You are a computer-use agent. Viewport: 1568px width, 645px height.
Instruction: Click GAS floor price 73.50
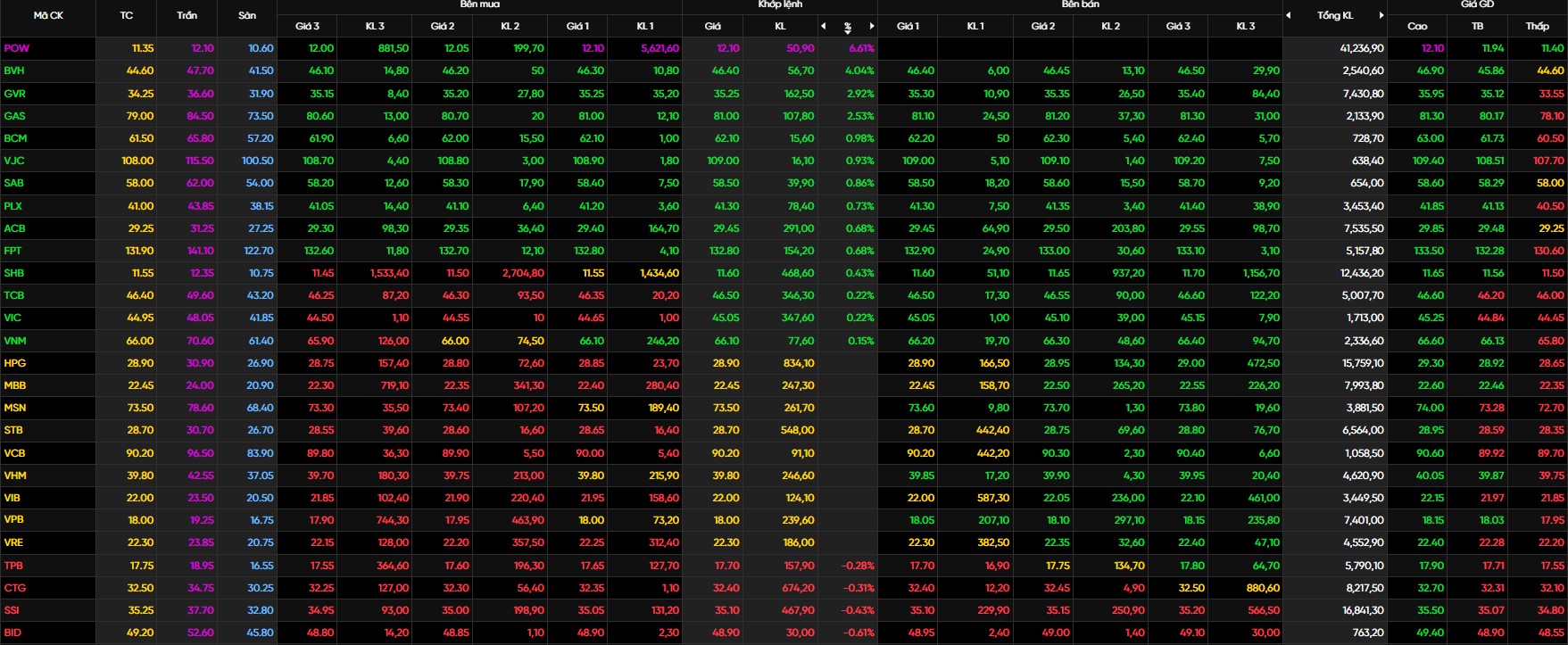[261, 116]
